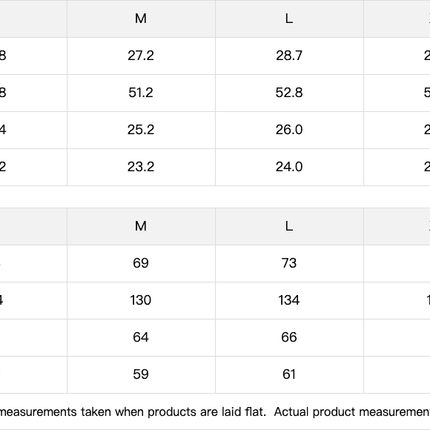Click the measurements laid flat note text
This screenshot has height=430, width=430.
215,412
